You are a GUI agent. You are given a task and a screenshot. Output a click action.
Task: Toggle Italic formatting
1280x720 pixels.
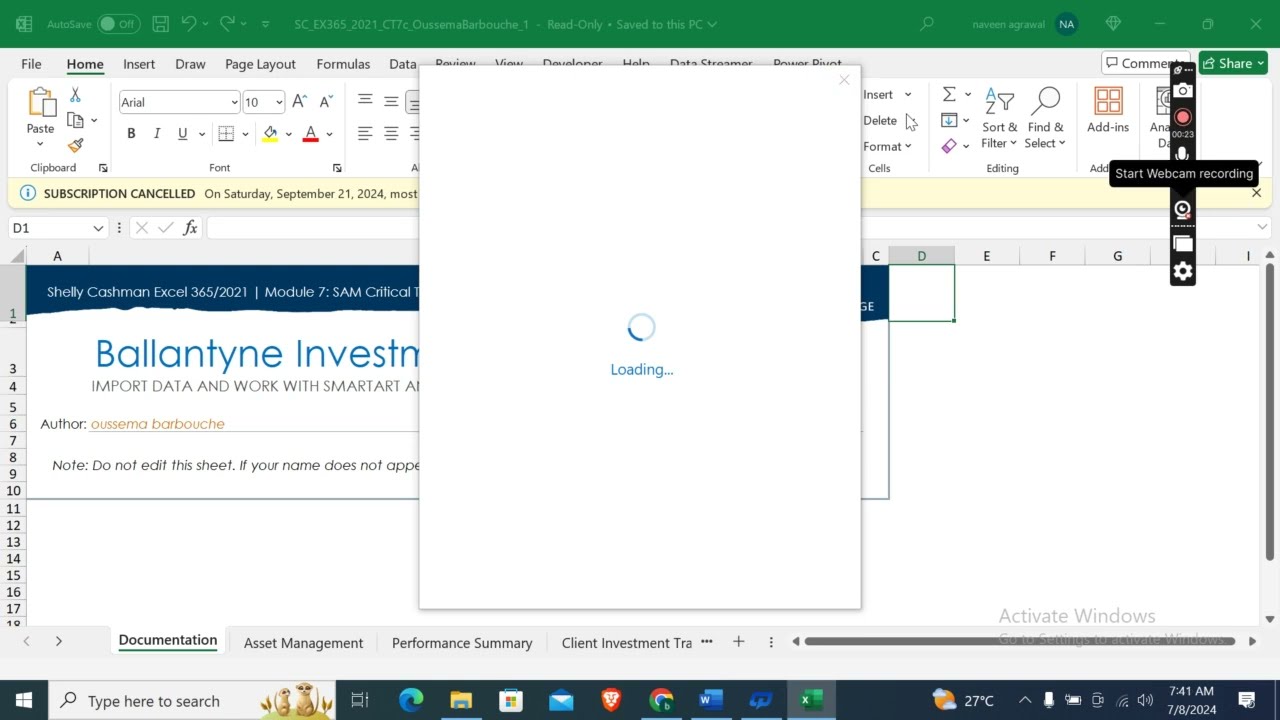(157, 134)
